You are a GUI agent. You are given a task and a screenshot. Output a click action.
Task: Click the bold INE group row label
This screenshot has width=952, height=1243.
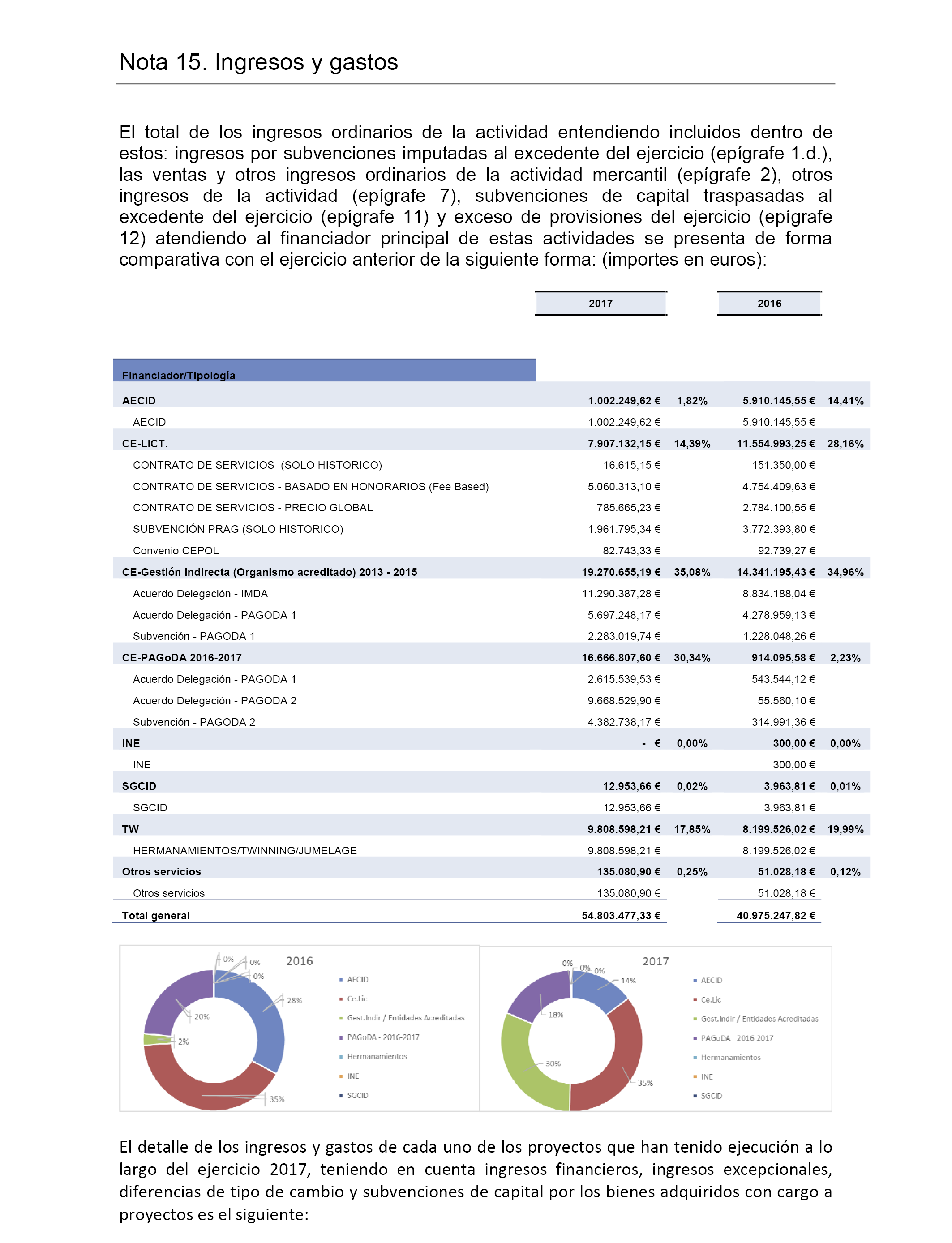131,743
